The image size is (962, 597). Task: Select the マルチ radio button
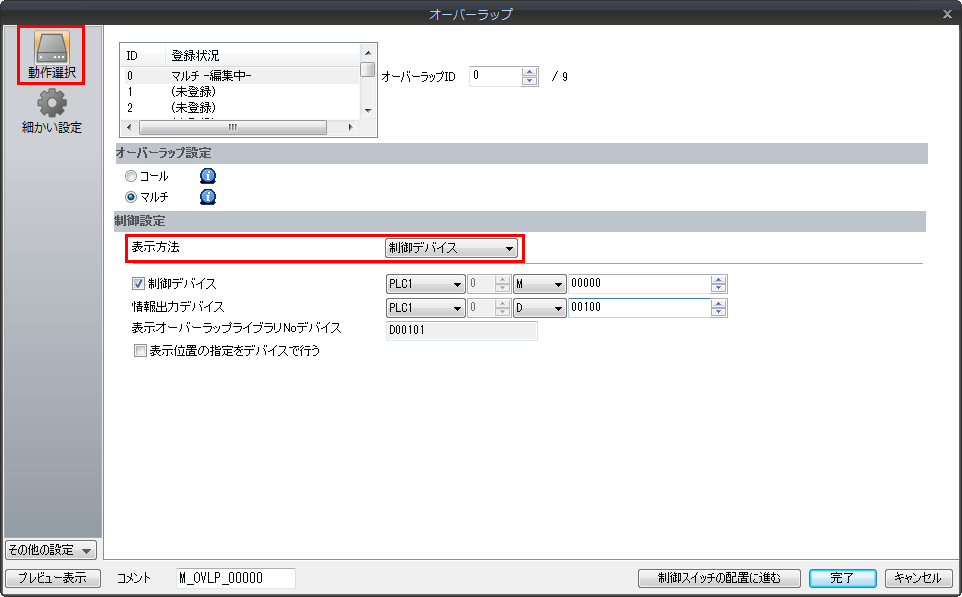(131, 197)
